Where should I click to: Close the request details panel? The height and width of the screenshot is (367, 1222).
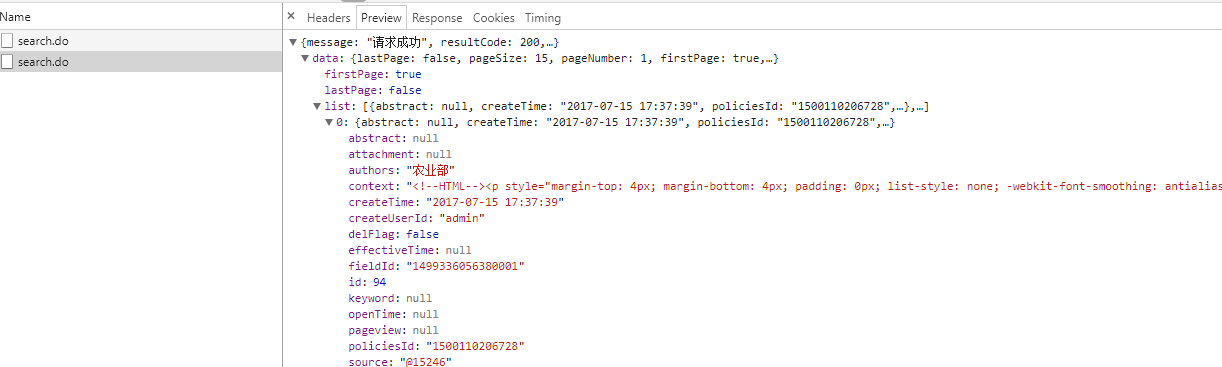point(291,17)
